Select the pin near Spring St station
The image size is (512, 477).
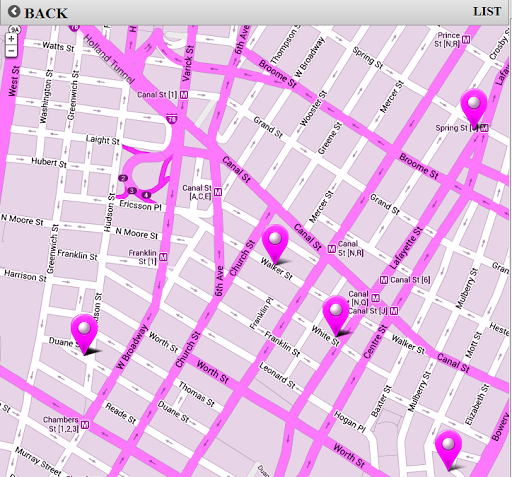[x=474, y=109]
